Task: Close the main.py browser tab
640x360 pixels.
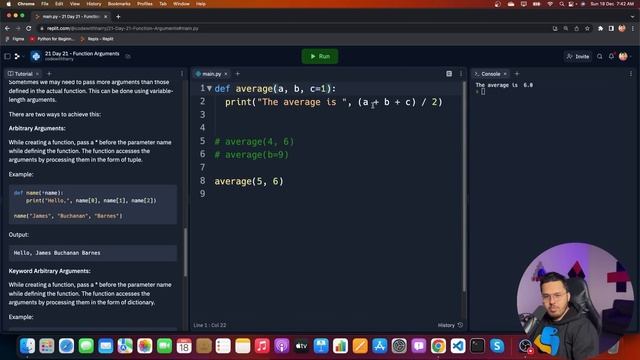Action: coord(105,17)
